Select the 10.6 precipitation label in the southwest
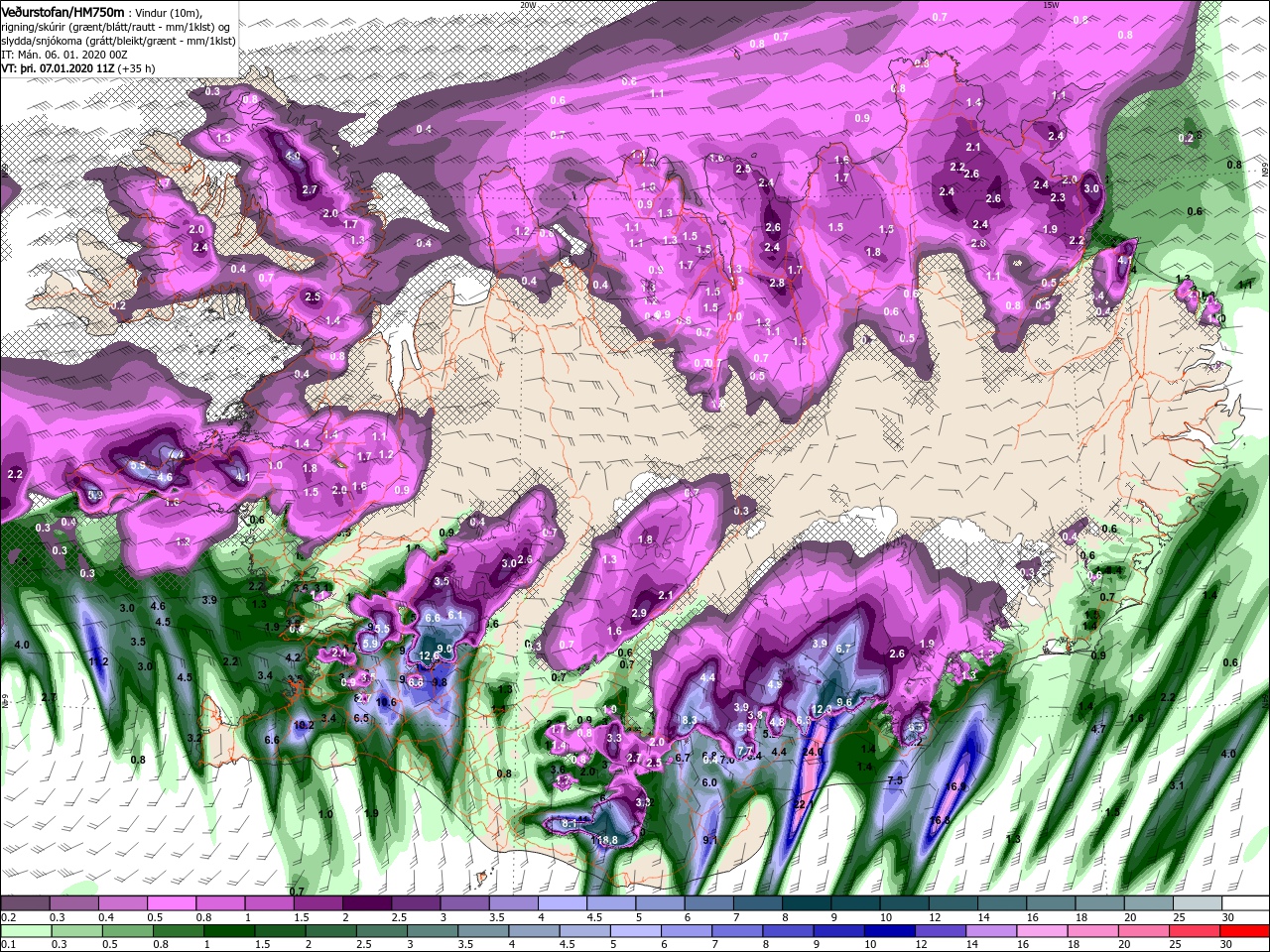1270x952 pixels. pyautogui.click(x=387, y=702)
